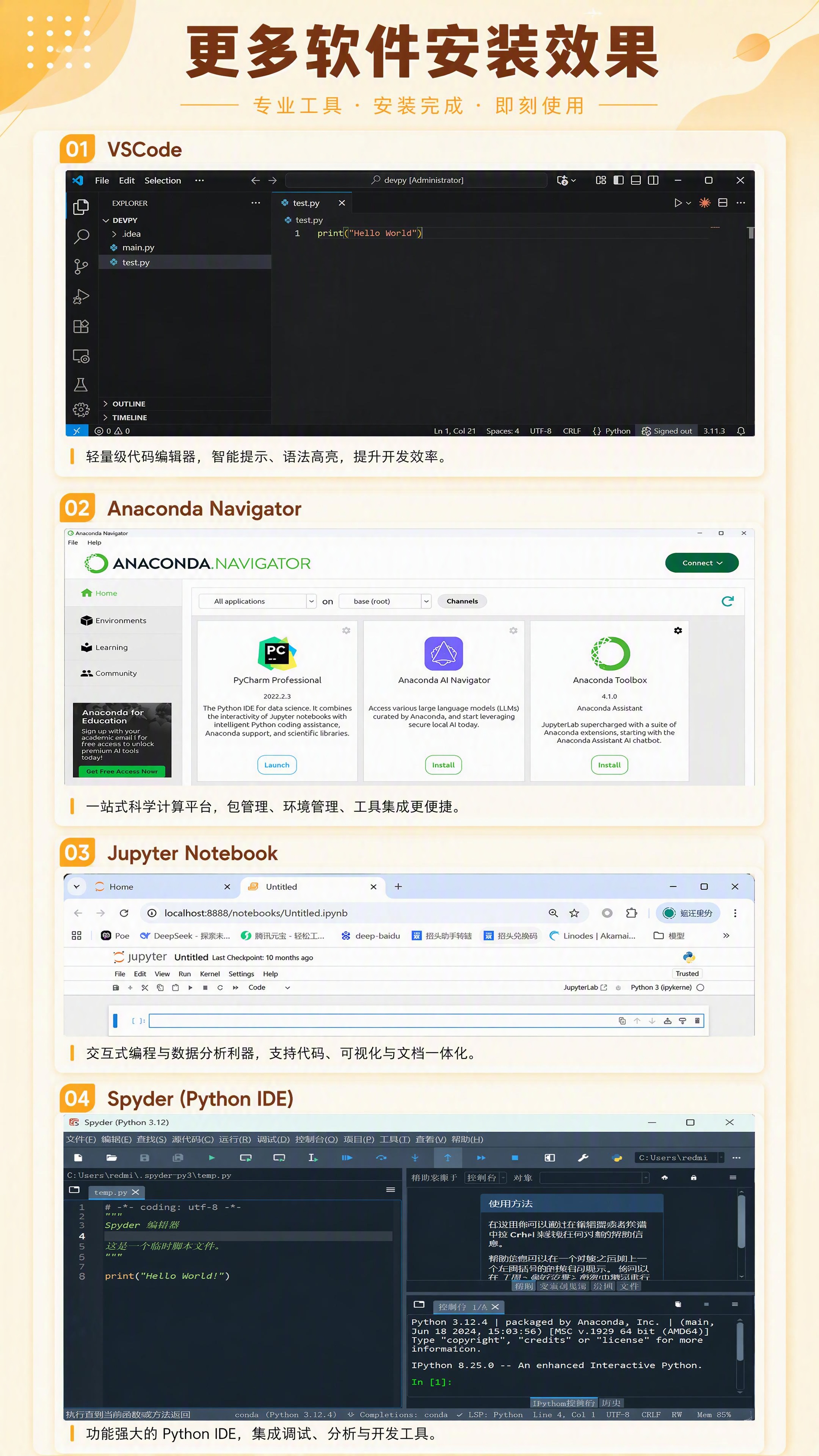Open VSCode Selection menu
The image size is (819, 1456).
point(163,180)
